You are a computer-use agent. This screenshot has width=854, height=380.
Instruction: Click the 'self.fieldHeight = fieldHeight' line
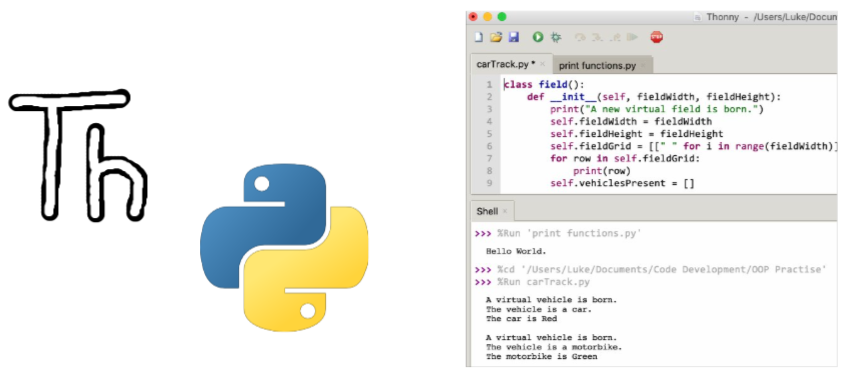[x=637, y=134]
